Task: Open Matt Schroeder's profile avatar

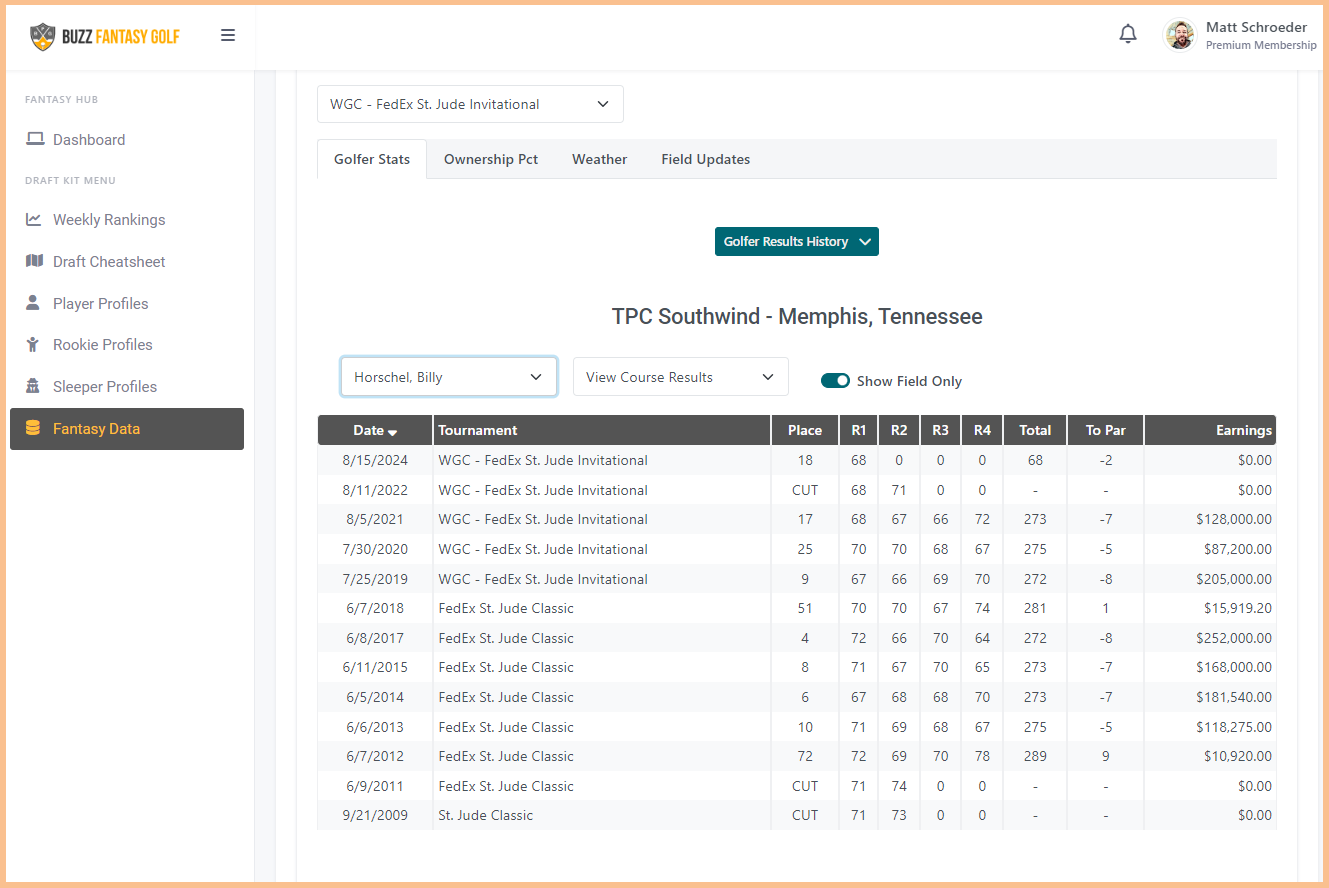Action: pos(1180,35)
